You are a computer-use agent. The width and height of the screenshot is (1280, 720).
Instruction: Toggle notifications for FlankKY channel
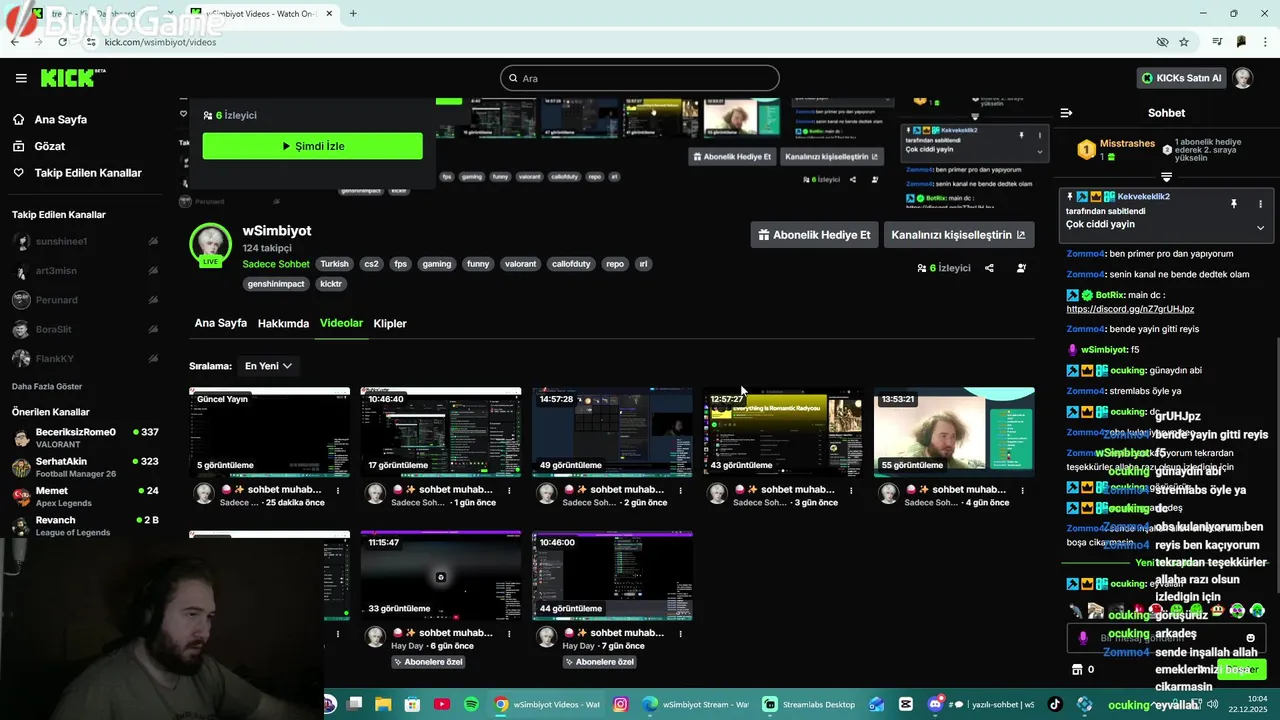pyautogui.click(x=153, y=358)
